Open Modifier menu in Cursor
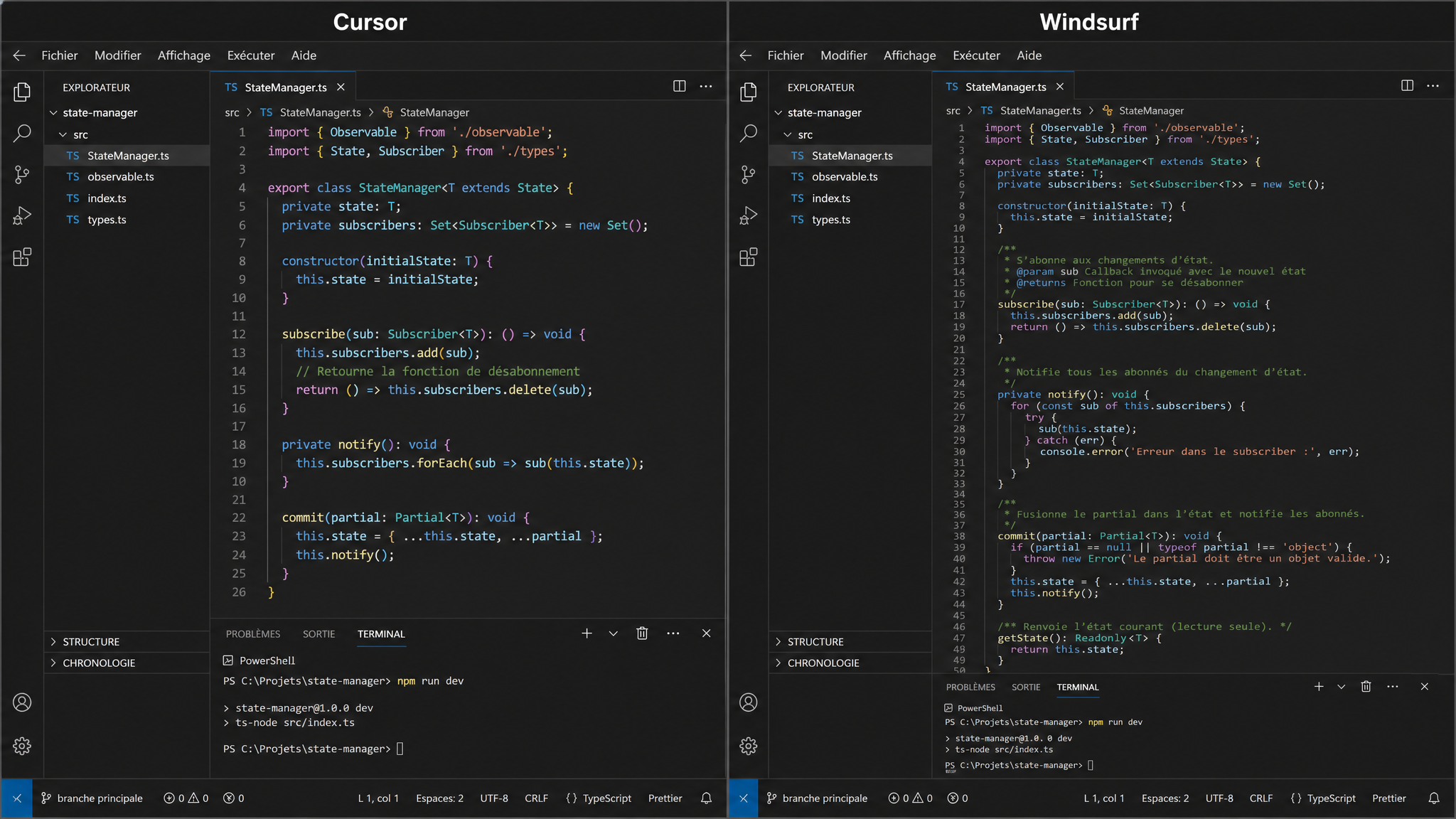Image resolution: width=1456 pixels, height=819 pixels. click(x=117, y=55)
